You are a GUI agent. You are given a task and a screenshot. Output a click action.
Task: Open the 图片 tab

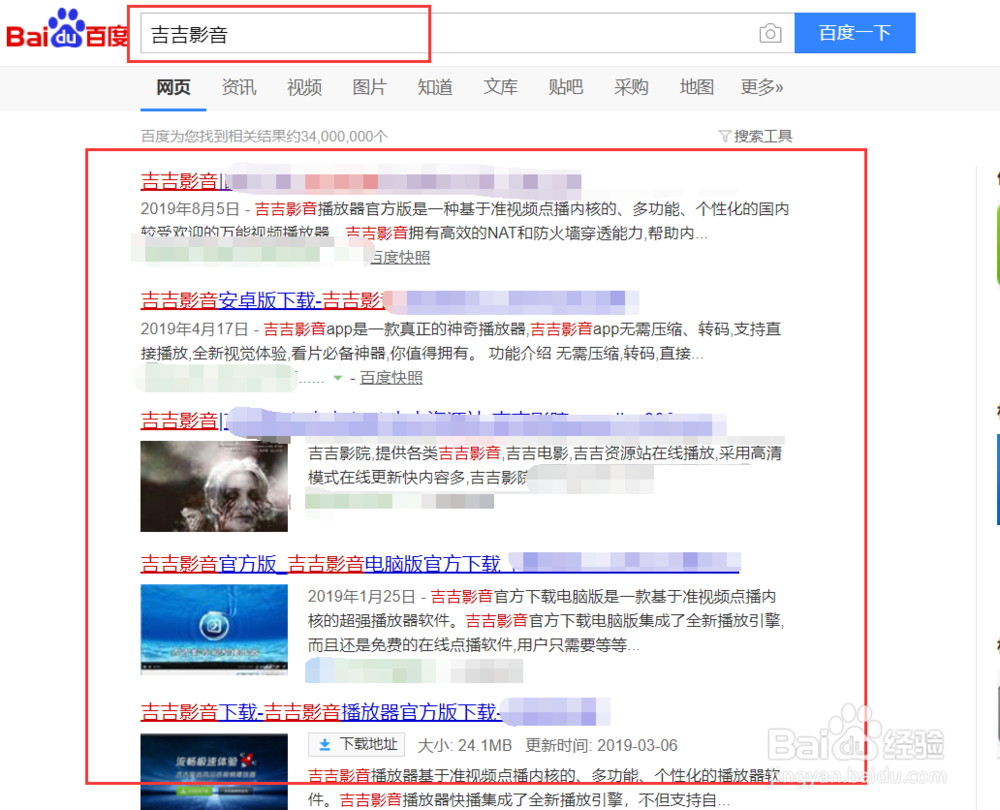point(370,87)
